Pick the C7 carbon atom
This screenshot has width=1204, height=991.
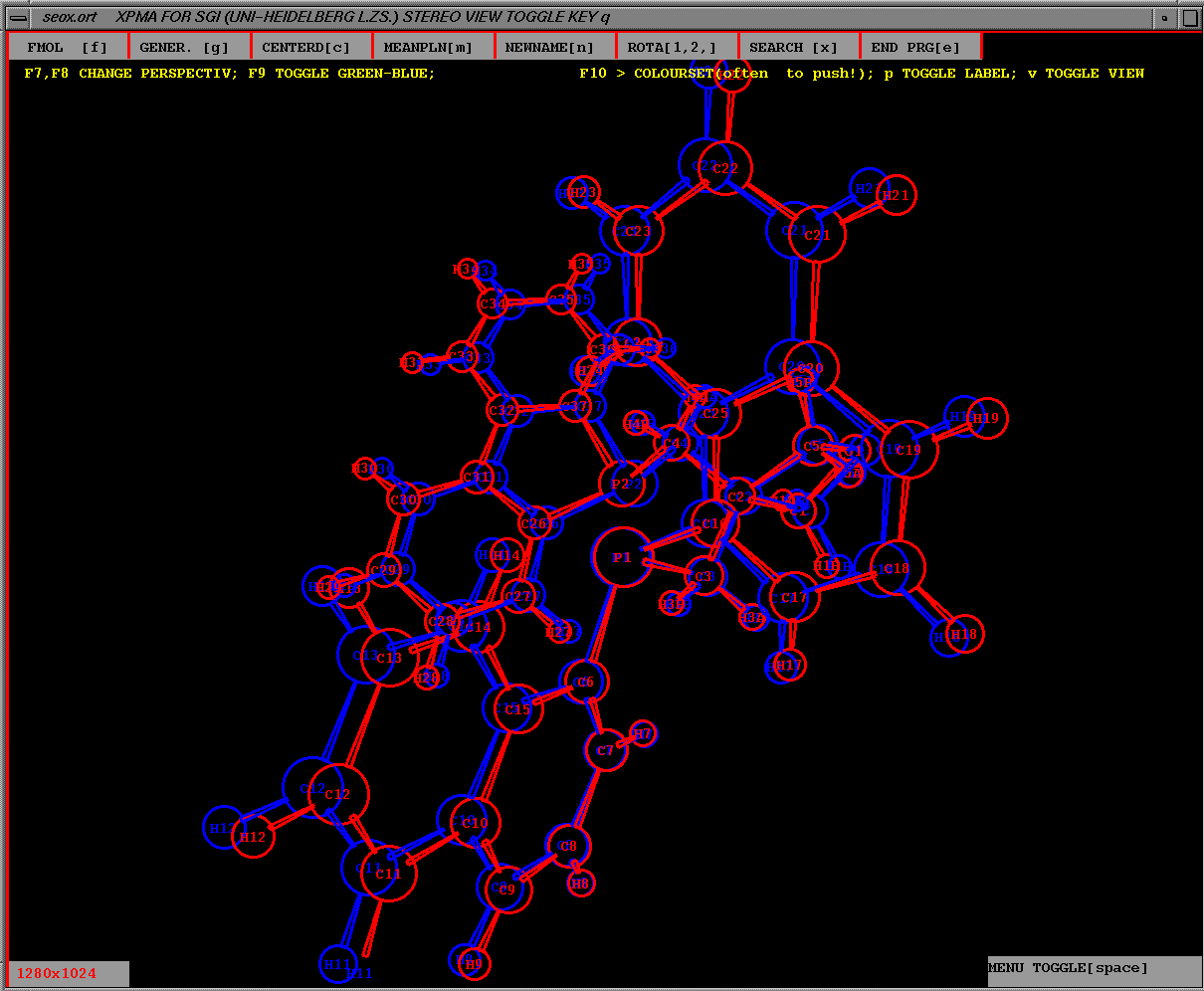605,750
